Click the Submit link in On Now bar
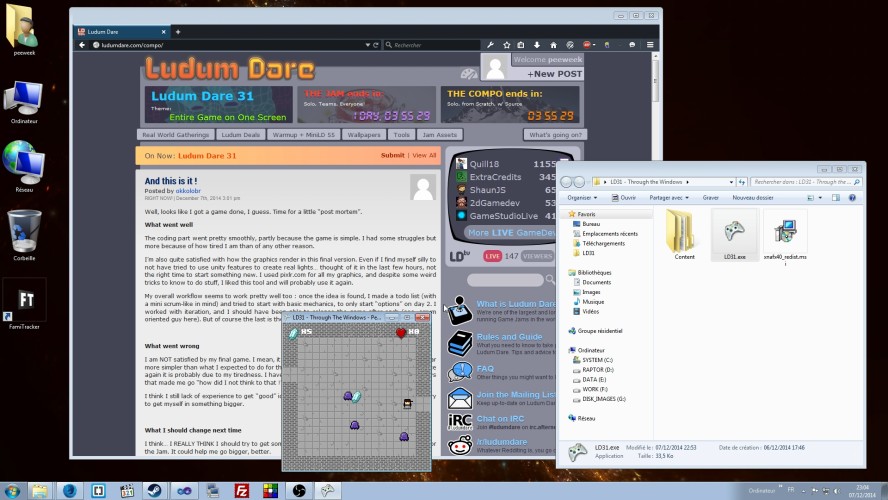Viewport: 888px width, 500px height. [x=392, y=155]
